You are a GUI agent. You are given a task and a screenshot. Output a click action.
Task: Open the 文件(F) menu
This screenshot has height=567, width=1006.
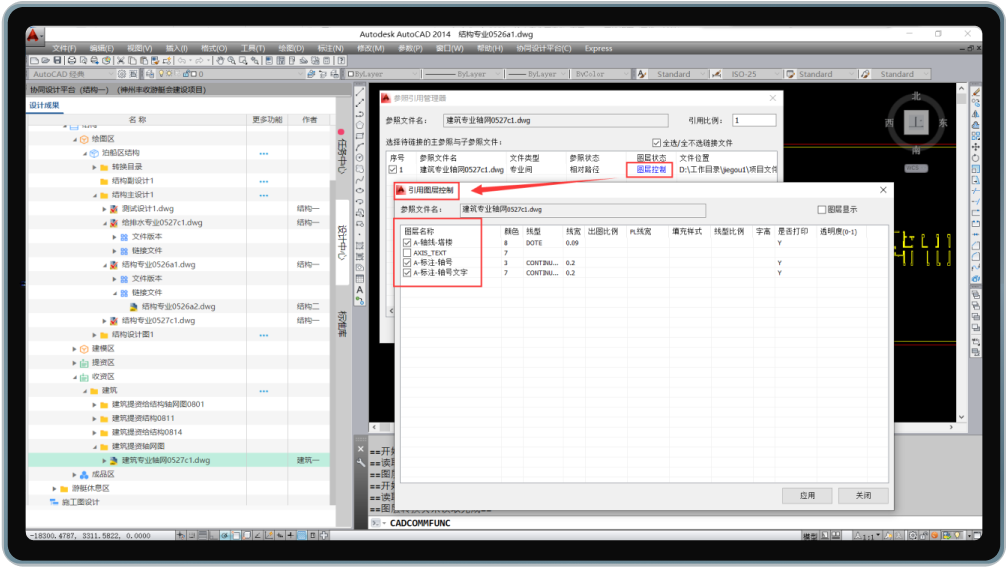pos(64,48)
